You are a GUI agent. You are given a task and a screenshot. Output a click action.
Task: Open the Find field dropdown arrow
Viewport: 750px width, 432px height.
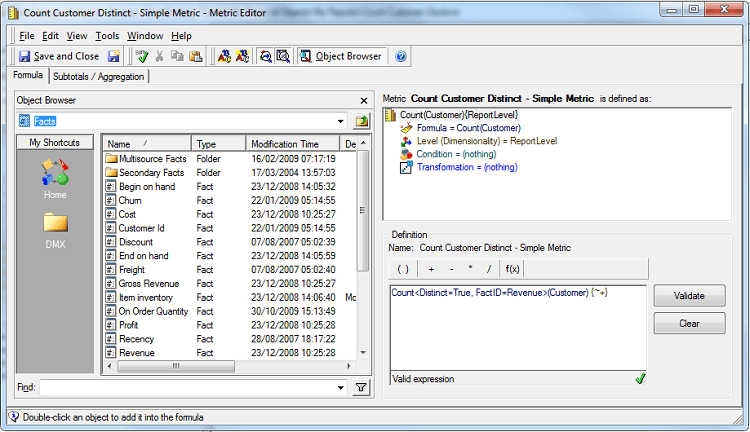click(x=341, y=387)
